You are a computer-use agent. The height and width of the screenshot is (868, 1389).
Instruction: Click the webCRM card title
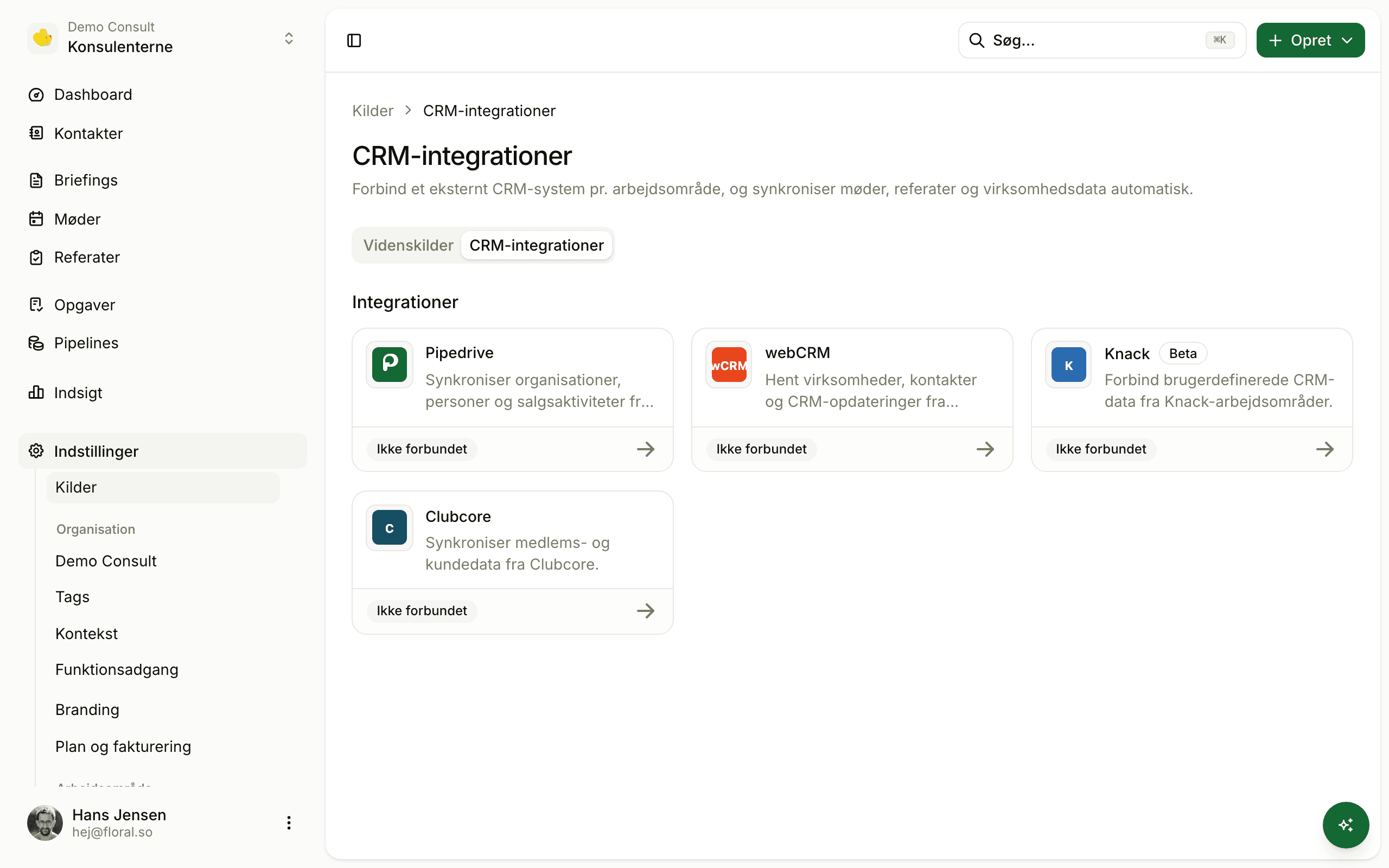pos(797,353)
